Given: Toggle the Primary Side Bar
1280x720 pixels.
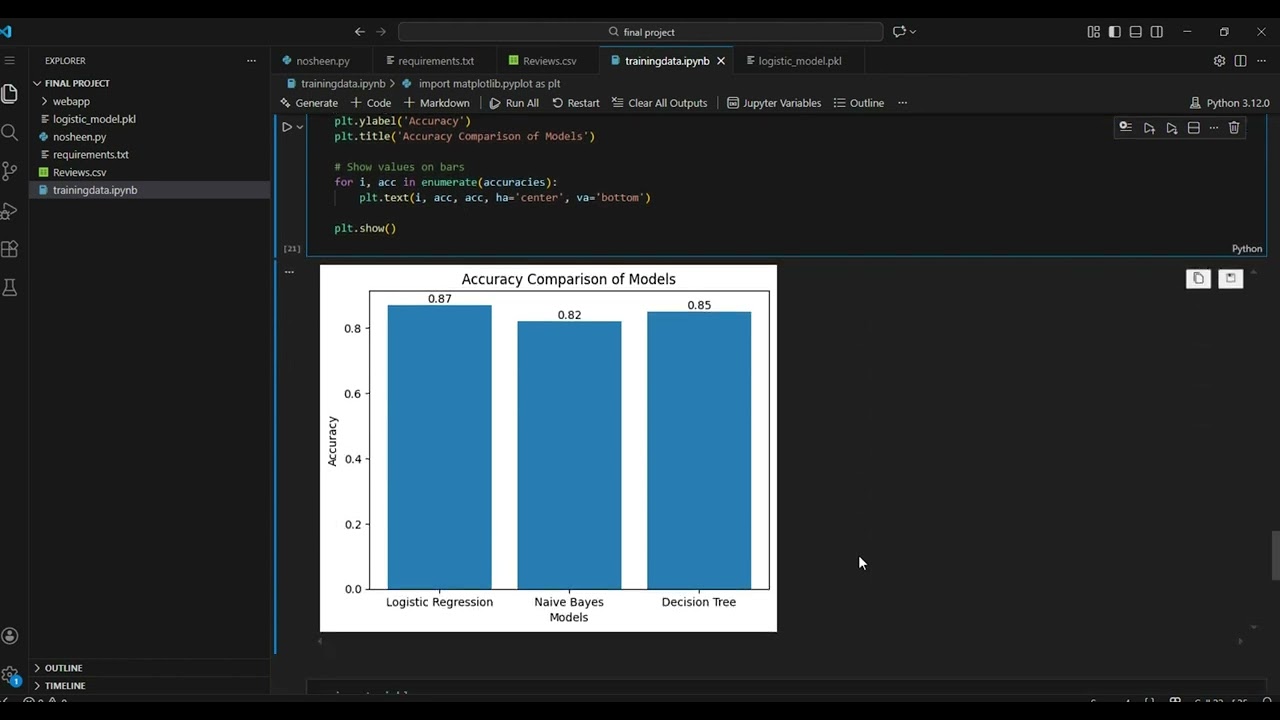Looking at the screenshot, I should point(1114,32).
